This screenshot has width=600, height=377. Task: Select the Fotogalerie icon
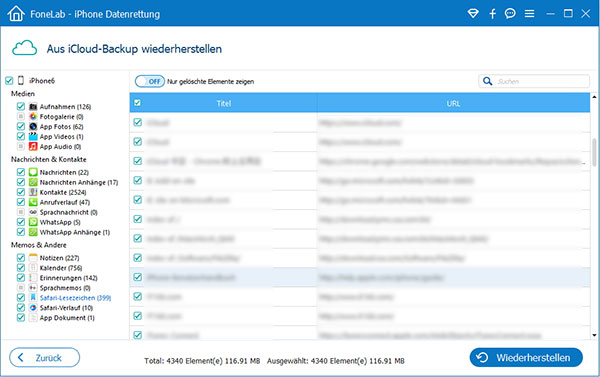pos(33,116)
